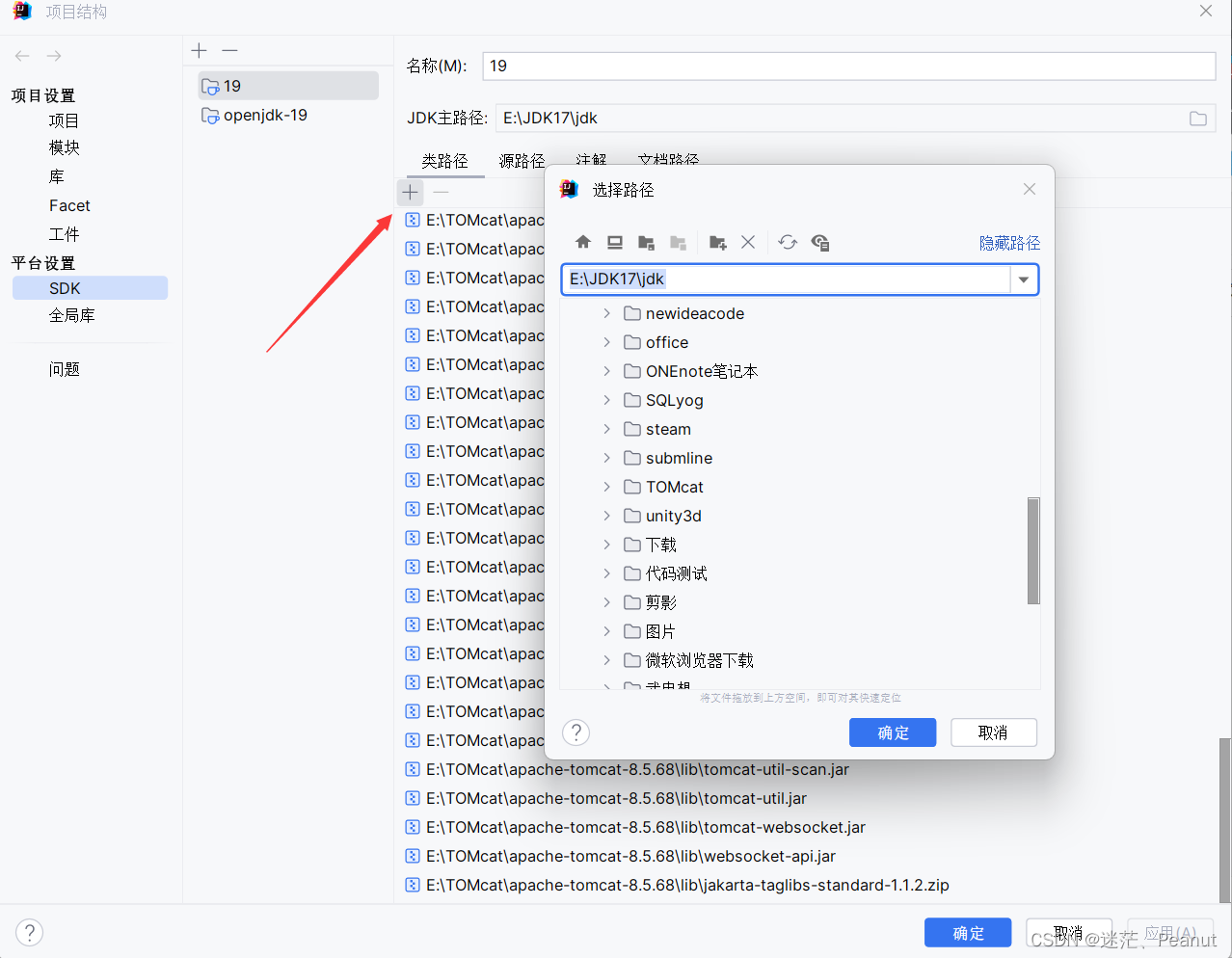Jump to project directory in path chooser
Viewport: 1232px width, 958px height.
coord(647,242)
